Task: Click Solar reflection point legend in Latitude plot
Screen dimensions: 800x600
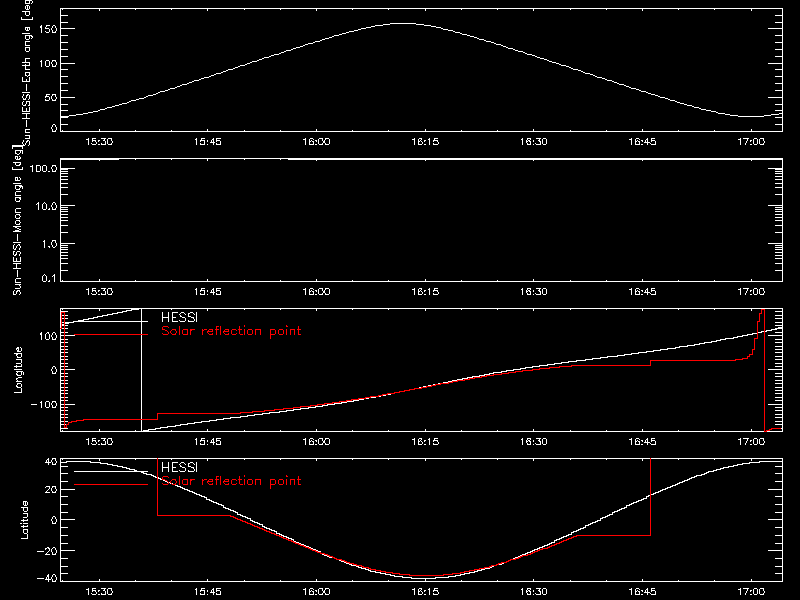Action: coord(231,481)
